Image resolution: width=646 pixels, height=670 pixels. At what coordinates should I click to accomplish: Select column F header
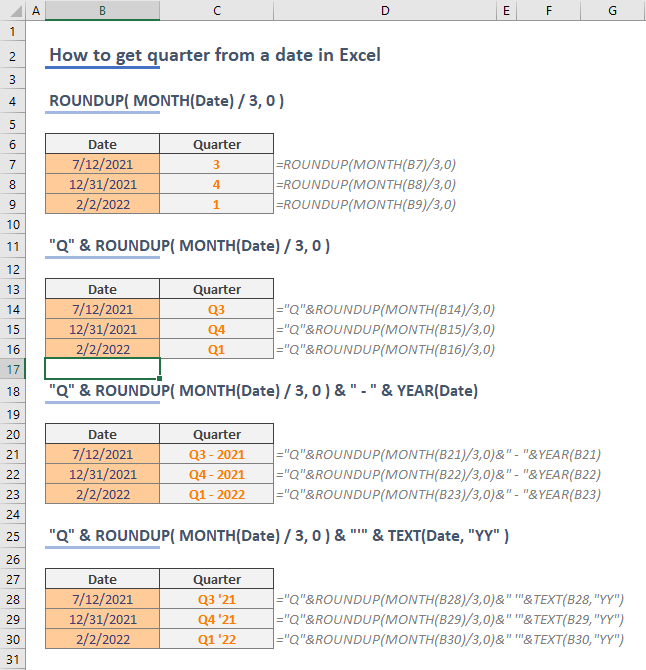pyautogui.click(x=549, y=10)
